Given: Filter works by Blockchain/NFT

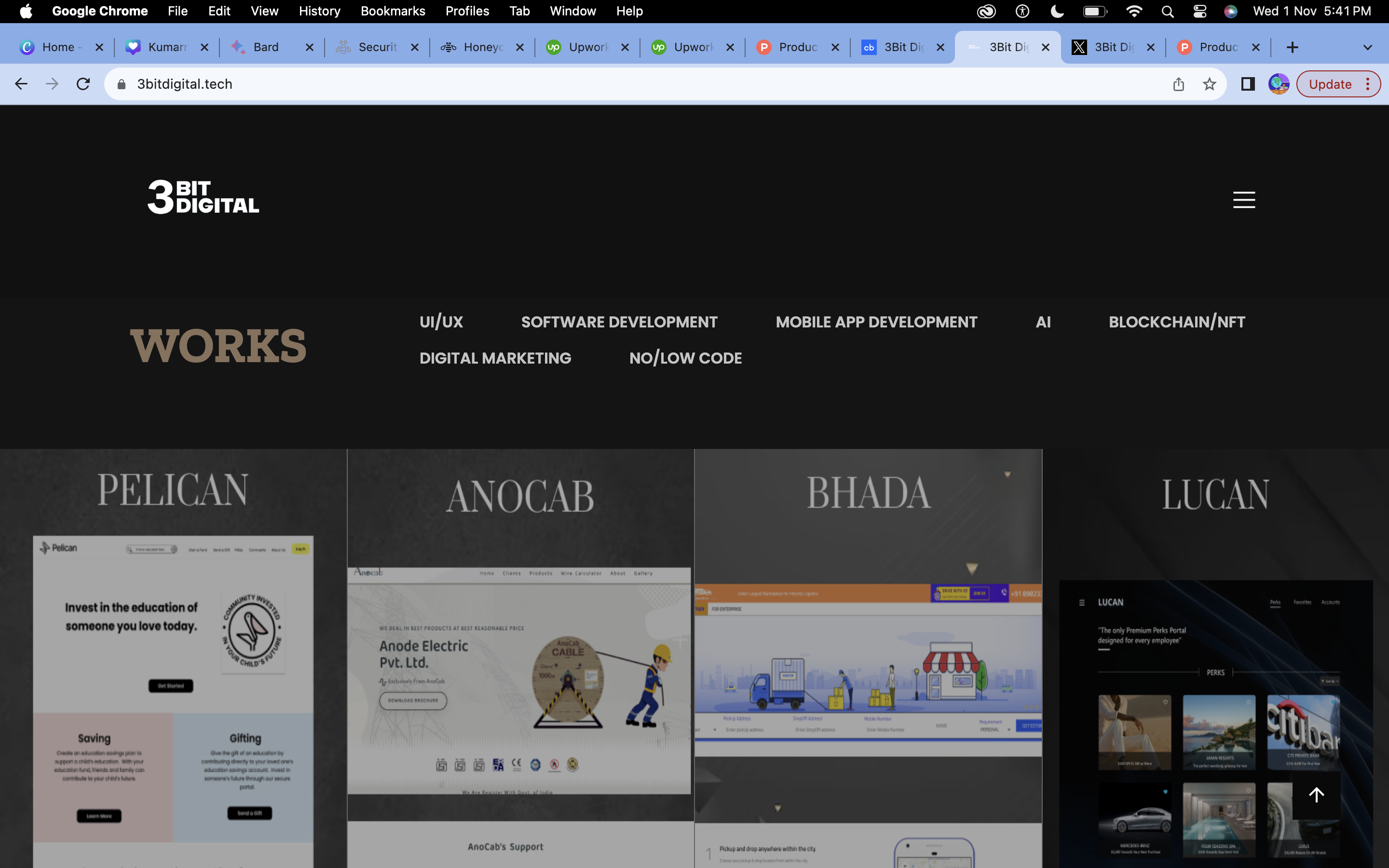Looking at the screenshot, I should coord(1177,322).
